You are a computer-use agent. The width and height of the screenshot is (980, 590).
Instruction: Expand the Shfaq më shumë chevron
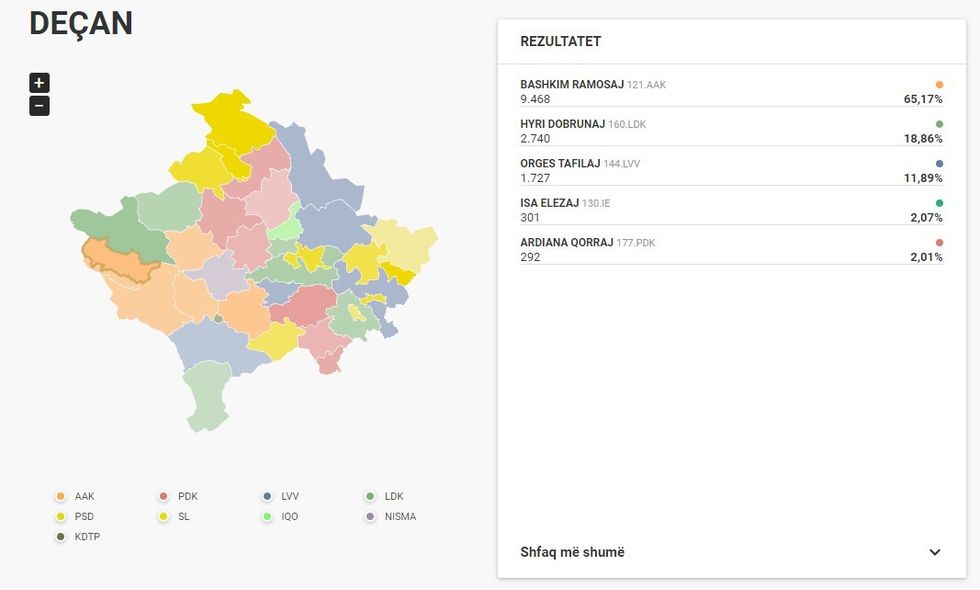pyautogui.click(x=934, y=552)
